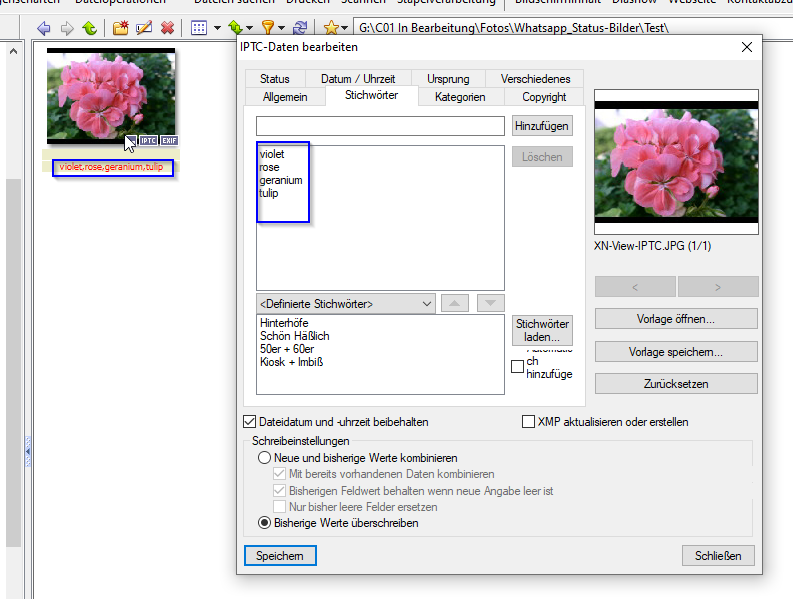
Task: Go up one folder level with the green arrow
Action: [90, 28]
